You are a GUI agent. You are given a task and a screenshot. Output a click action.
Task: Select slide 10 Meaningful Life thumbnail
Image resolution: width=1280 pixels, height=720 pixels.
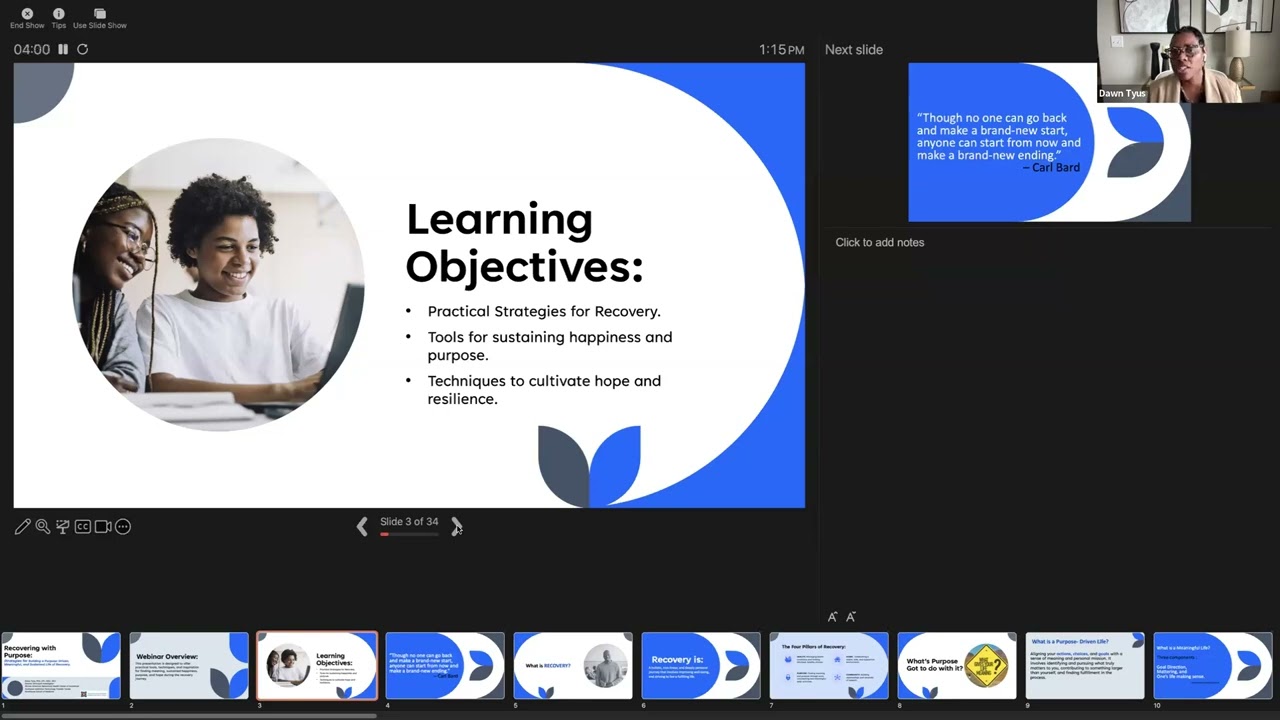pyautogui.click(x=1213, y=665)
